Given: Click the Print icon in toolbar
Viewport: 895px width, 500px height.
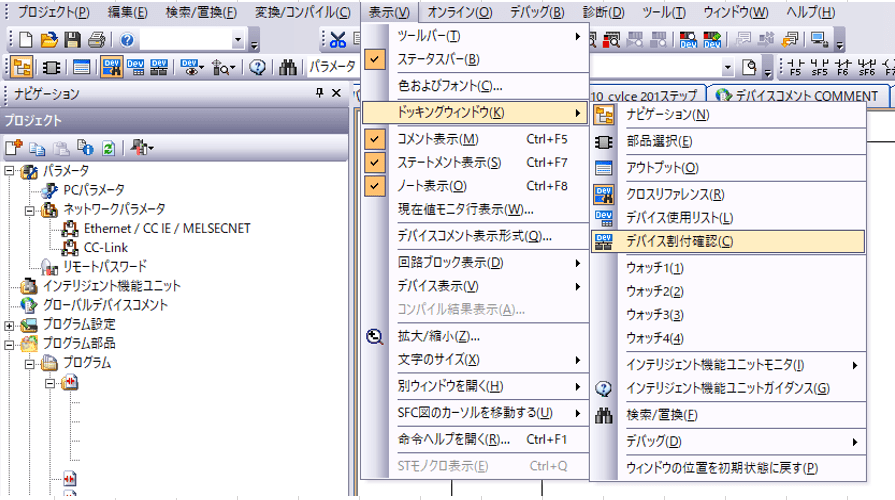Looking at the screenshot, I should [x=96, y=39].
